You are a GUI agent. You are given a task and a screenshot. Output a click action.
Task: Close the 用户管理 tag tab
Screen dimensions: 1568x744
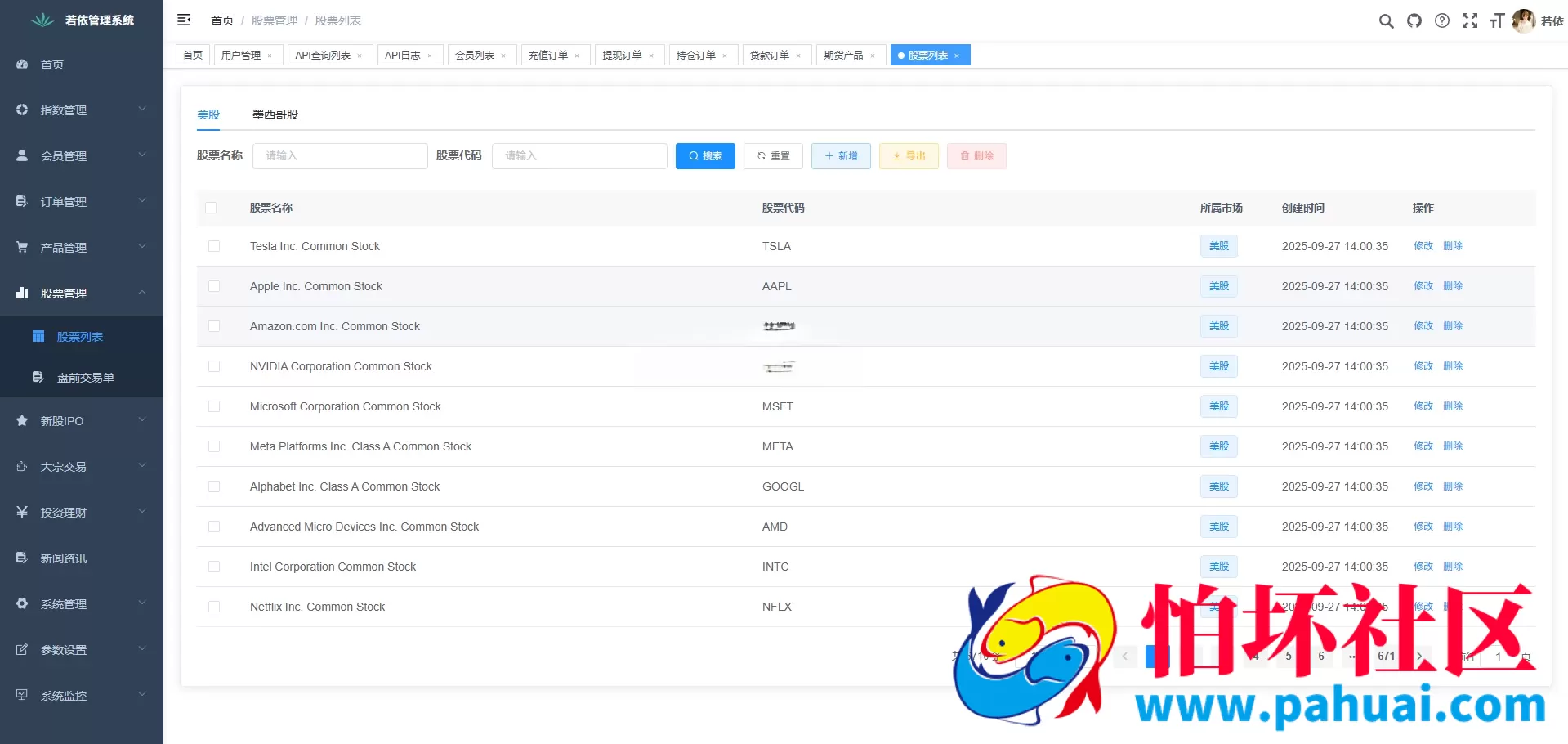click(x=270, y=56)
